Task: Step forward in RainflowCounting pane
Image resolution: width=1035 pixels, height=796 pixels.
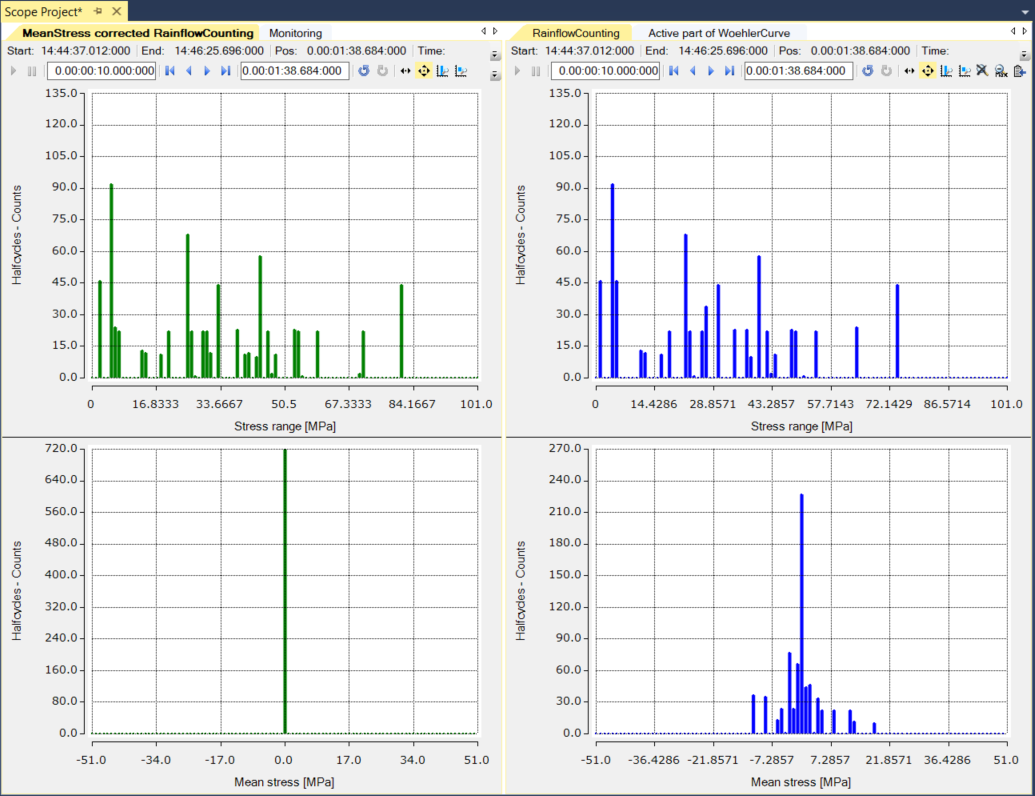Action: click(x=711, y=71)
